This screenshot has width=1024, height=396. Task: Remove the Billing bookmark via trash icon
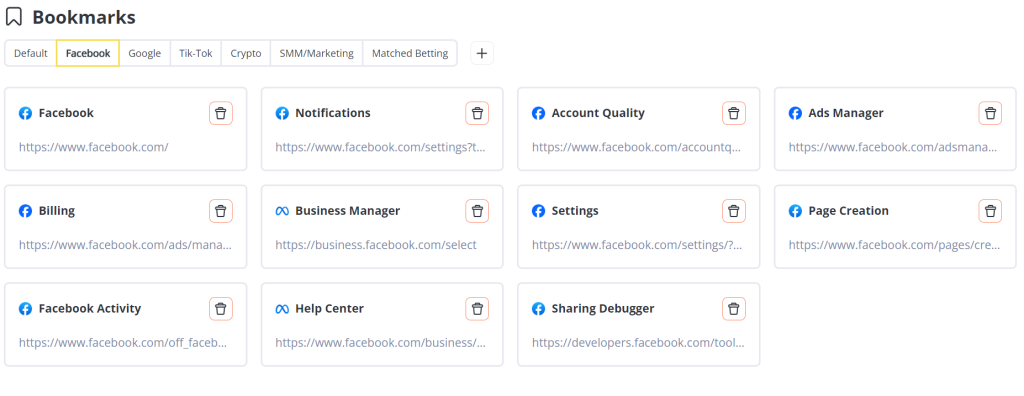[221, 211]
